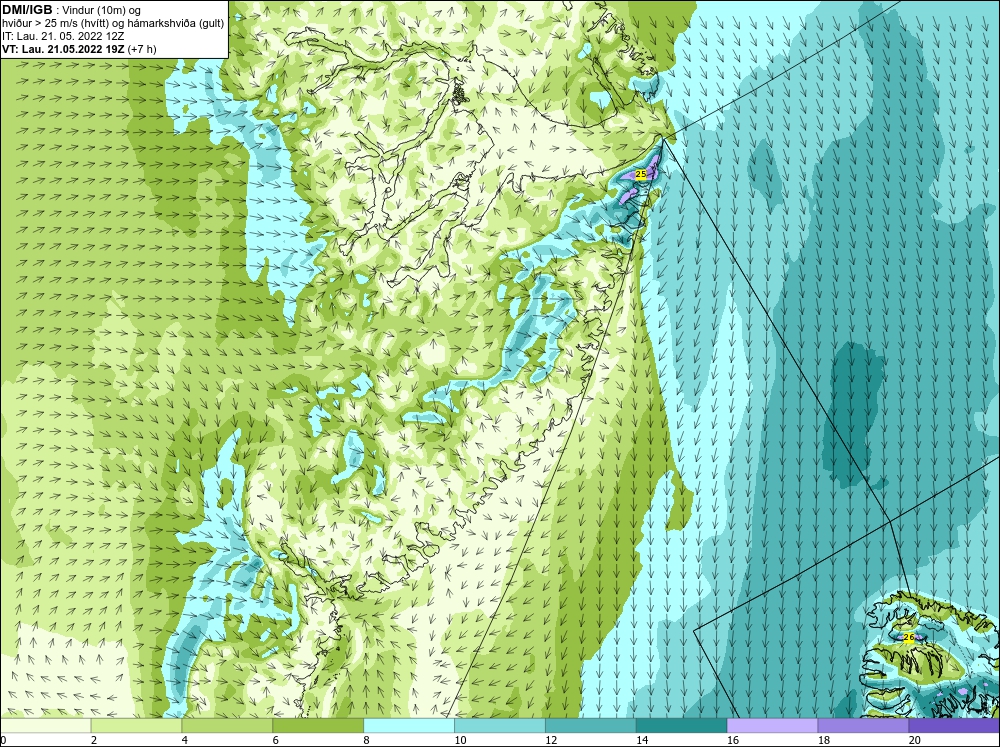Select the 0–2 m/s pale yellow legend swatch
Image resolution: width=1000 pixels, height=747 pixels.
point(45,725)
